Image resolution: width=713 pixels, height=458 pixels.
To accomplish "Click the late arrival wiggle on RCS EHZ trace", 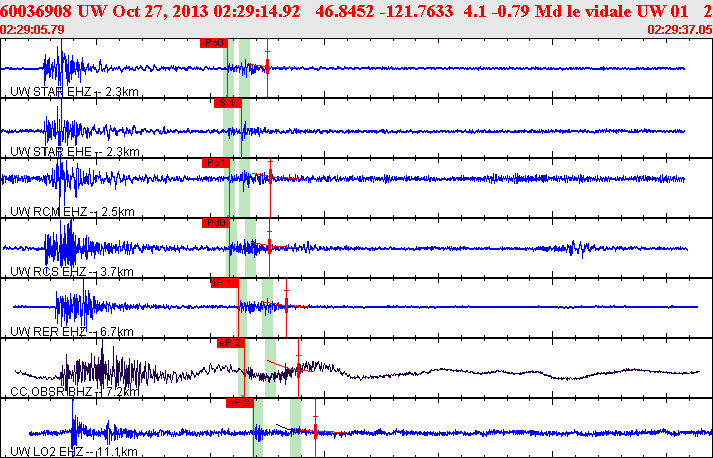I will (578, 248).
